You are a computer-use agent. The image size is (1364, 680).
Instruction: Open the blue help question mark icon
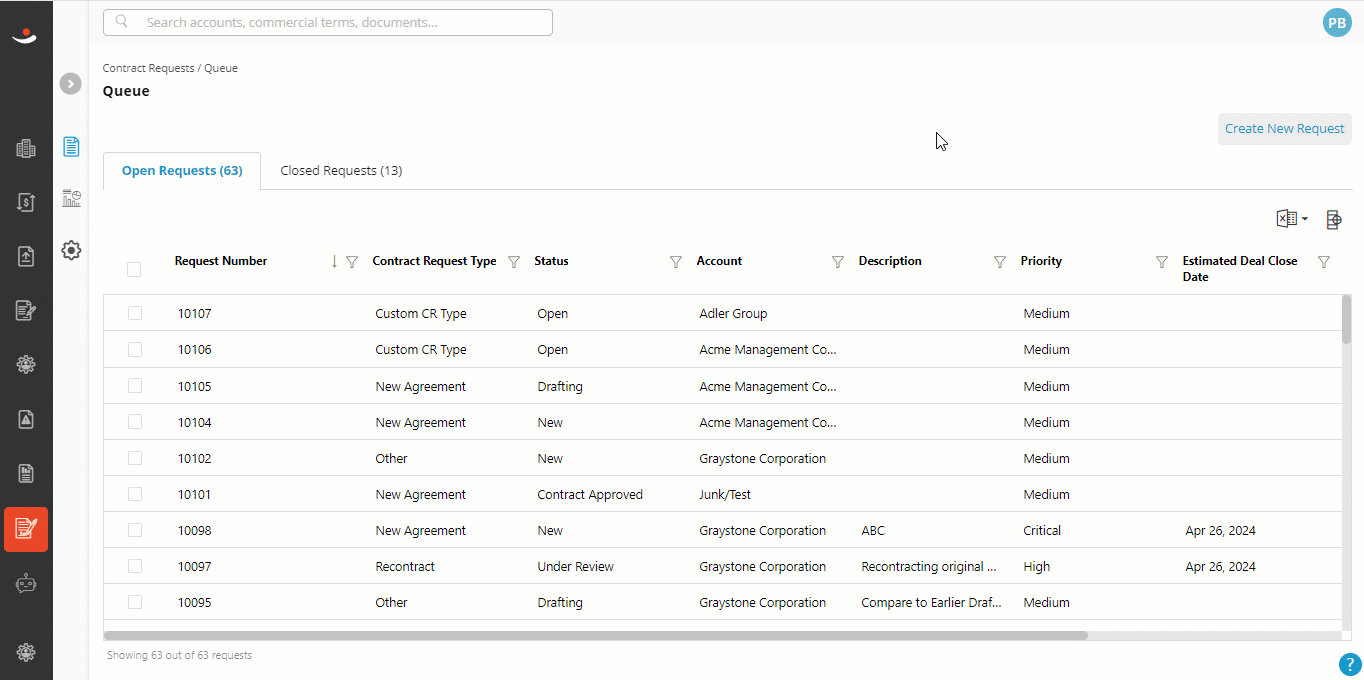pyautogui.click(x=1350, y=665)
